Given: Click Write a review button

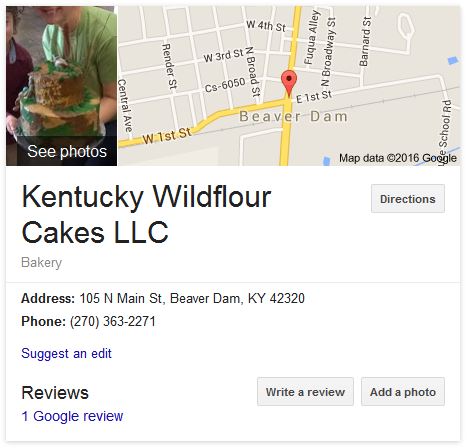Looking at the screenshot, I should coord(305,392).
